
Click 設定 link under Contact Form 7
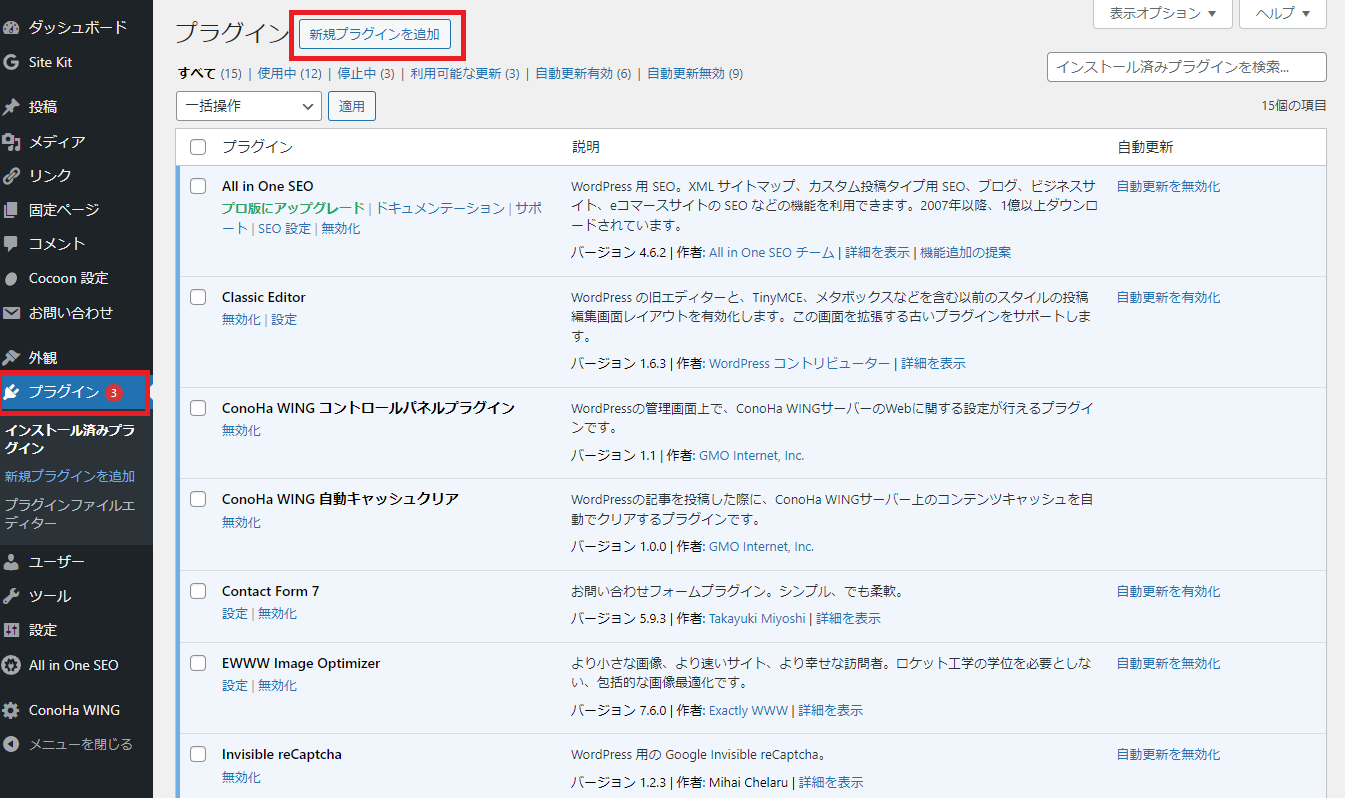click(x=234, y=614)
